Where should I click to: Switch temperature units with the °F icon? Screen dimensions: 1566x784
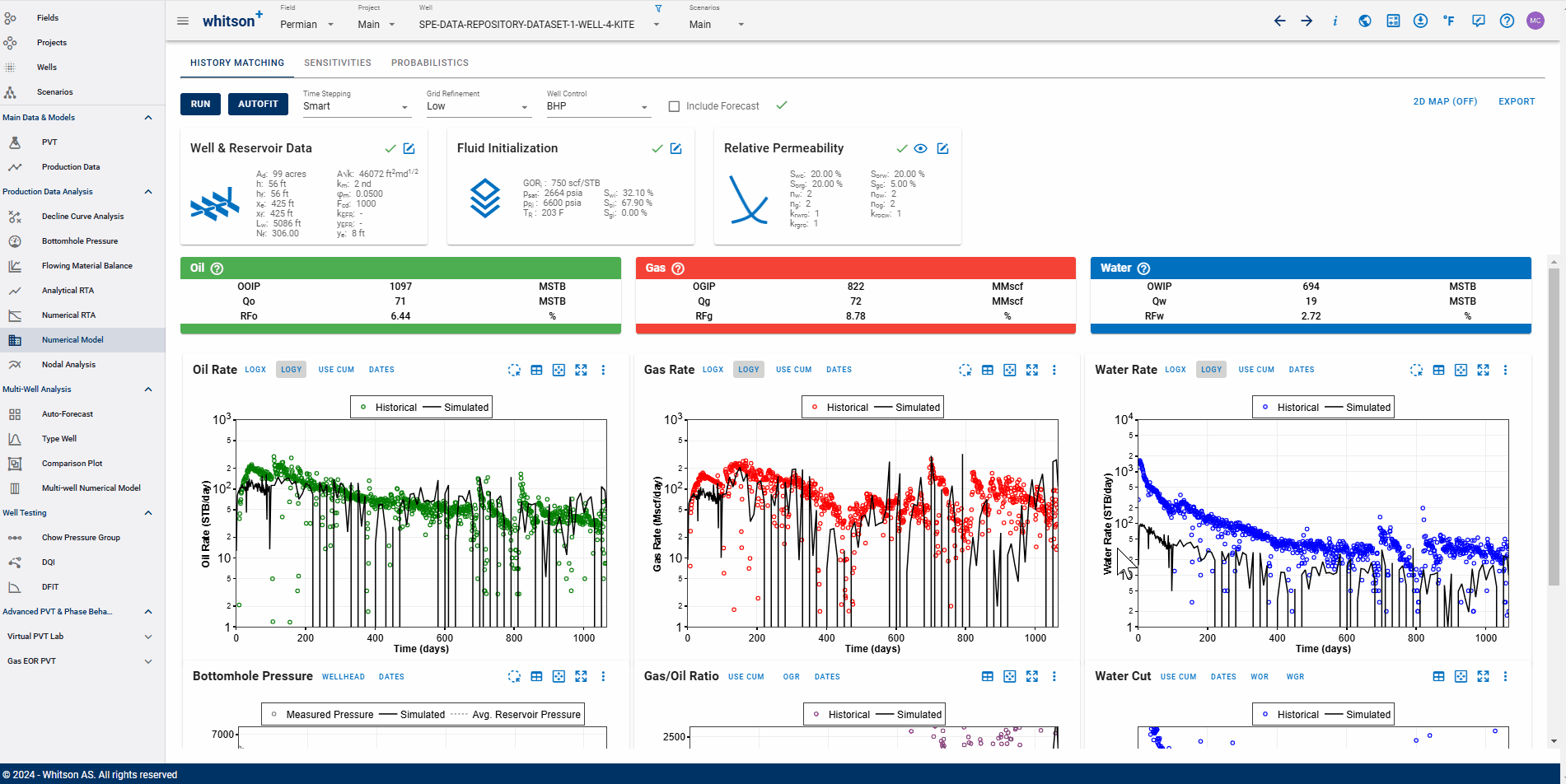click(1449, 21)
